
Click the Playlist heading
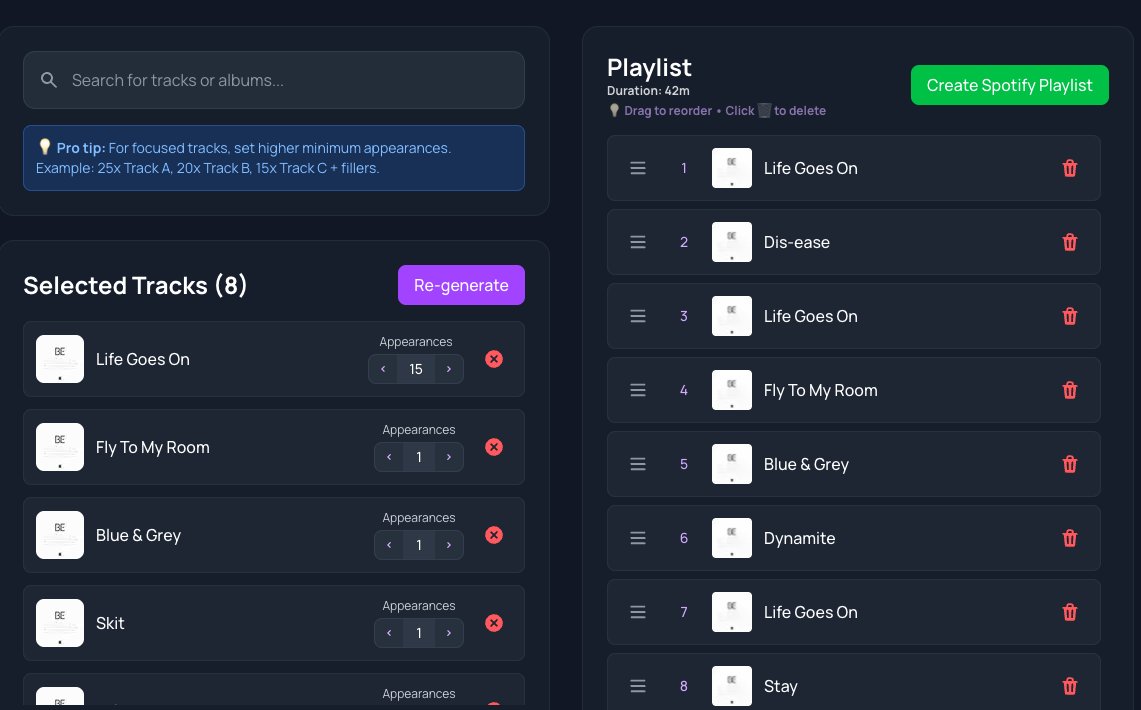649,68
